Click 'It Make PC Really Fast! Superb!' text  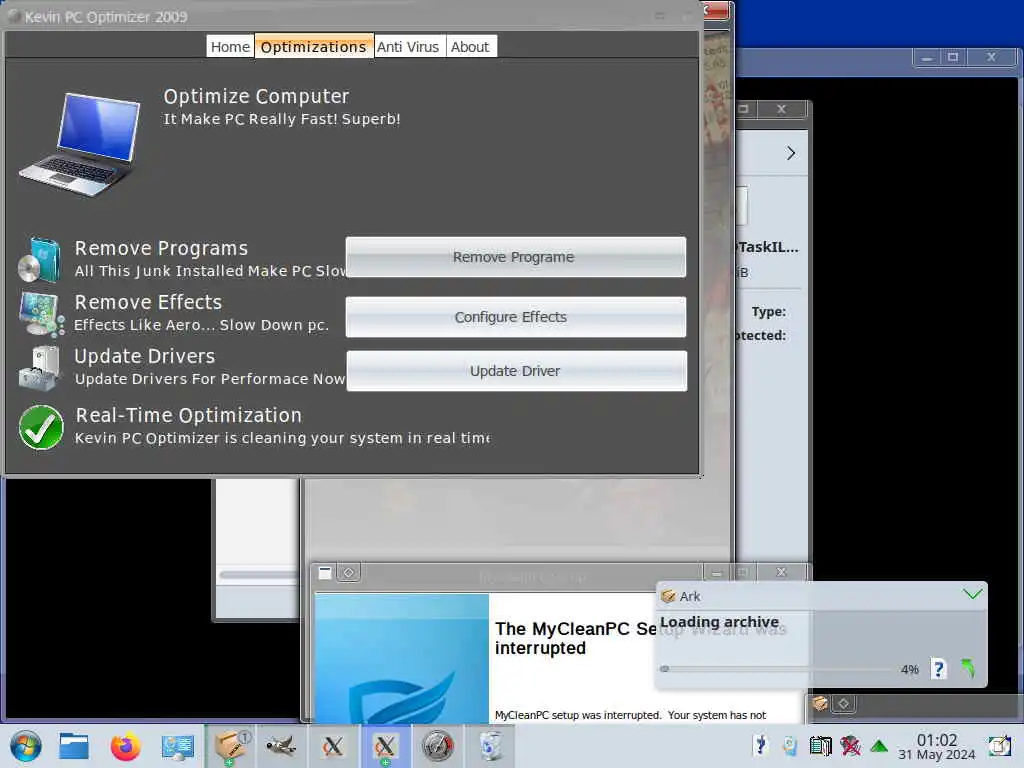(281, 119)
